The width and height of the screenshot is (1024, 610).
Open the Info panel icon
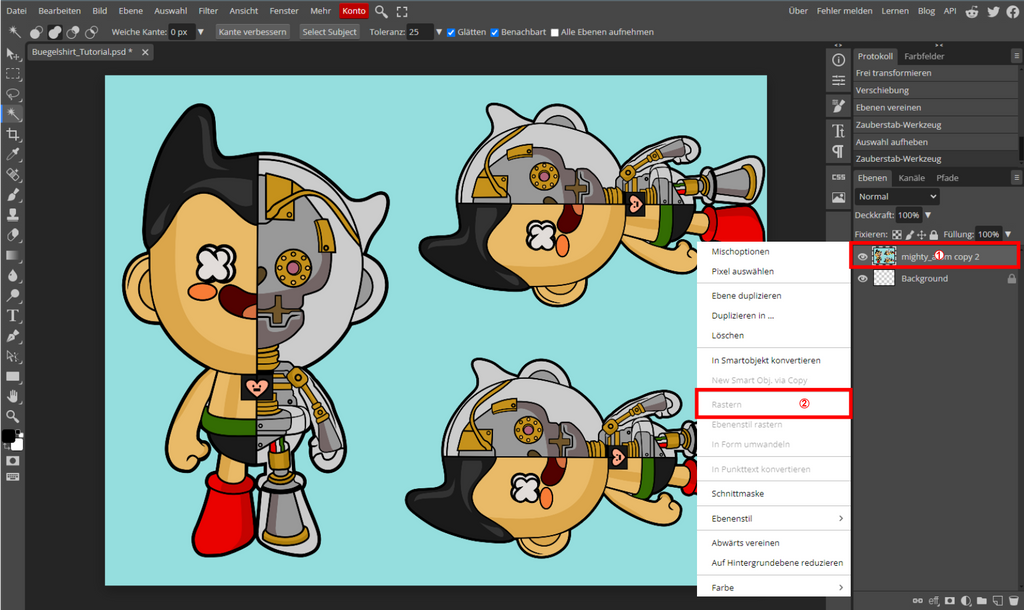(839, 60)
